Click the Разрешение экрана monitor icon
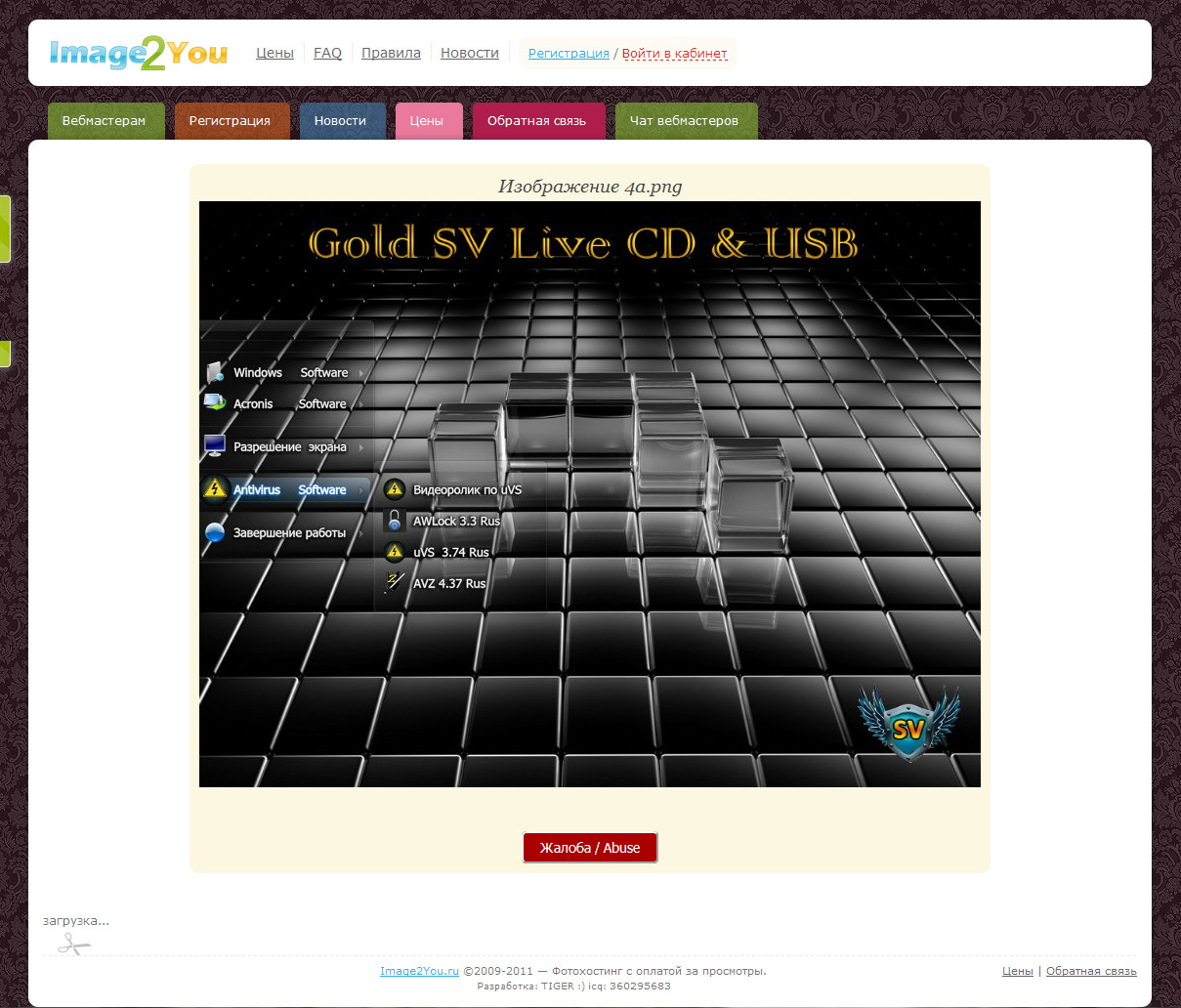This screenshot has width=1181, height=1008. (x=215, y=446)
